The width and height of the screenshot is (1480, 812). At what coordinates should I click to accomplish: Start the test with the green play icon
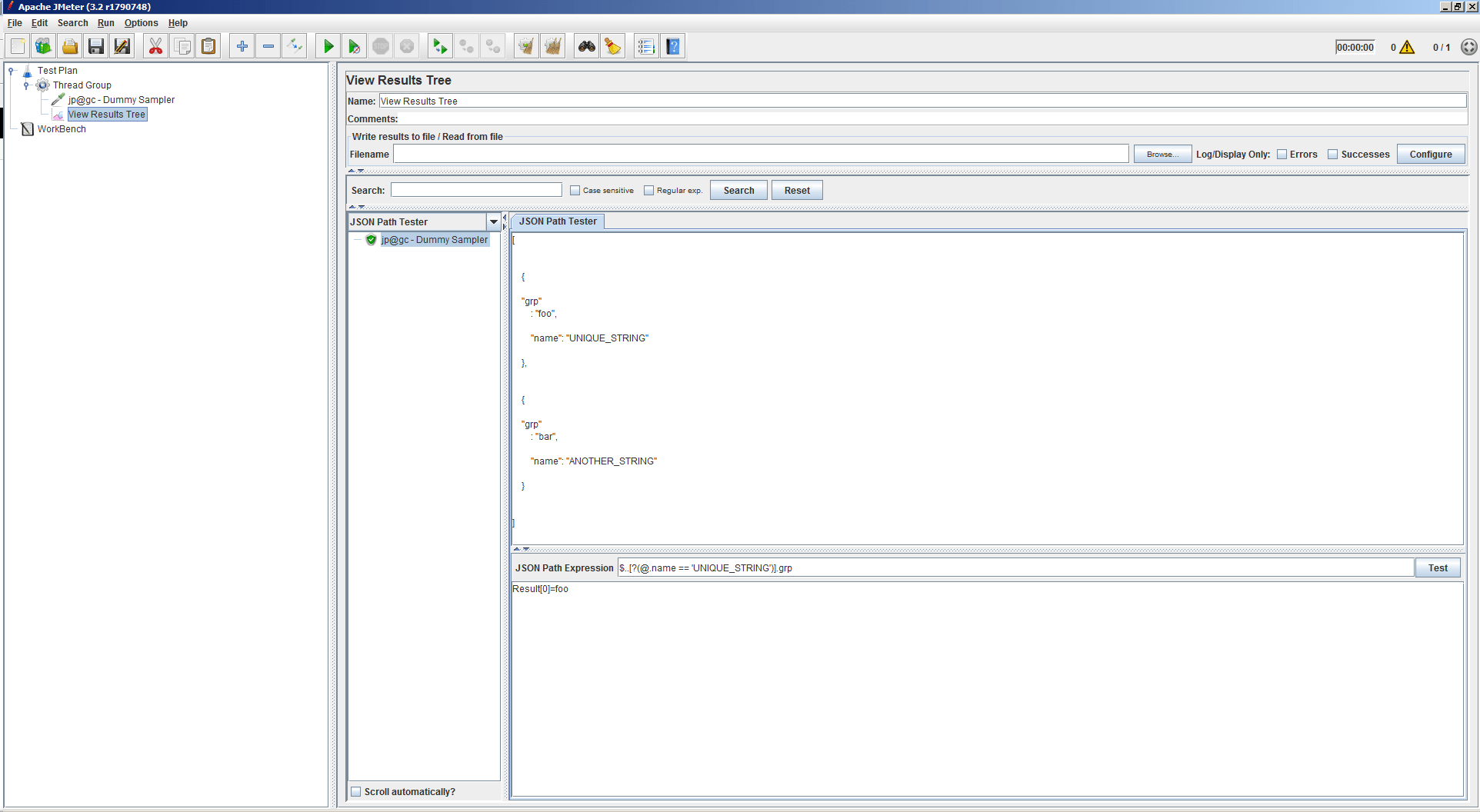(328, 45)
